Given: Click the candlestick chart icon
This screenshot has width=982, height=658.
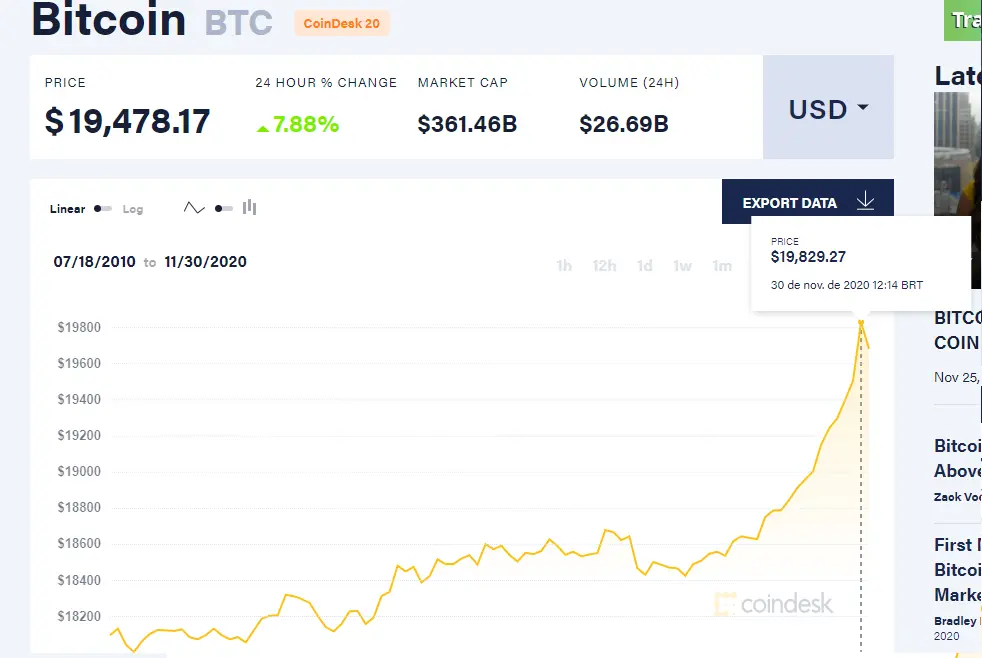Looking at the screenshot, I should coord(249,208).
